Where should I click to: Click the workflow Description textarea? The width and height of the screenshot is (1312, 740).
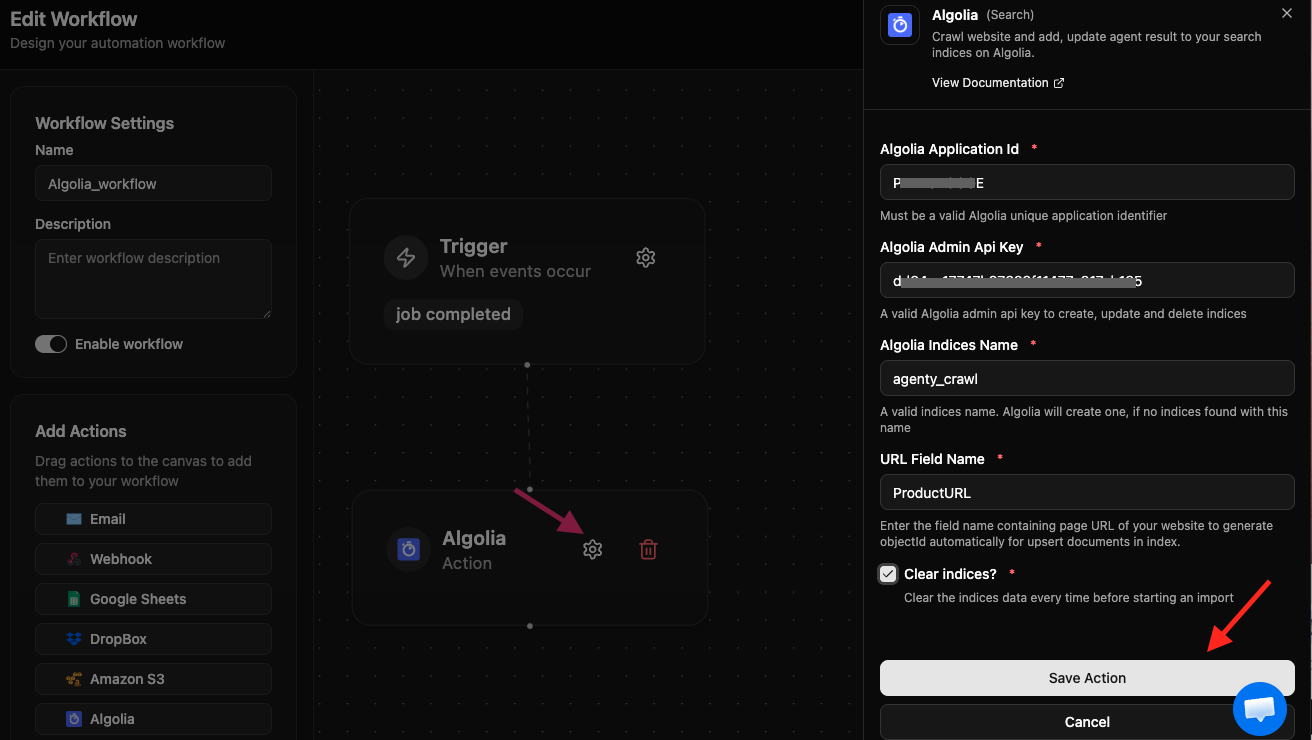click(x=153, y=279)
